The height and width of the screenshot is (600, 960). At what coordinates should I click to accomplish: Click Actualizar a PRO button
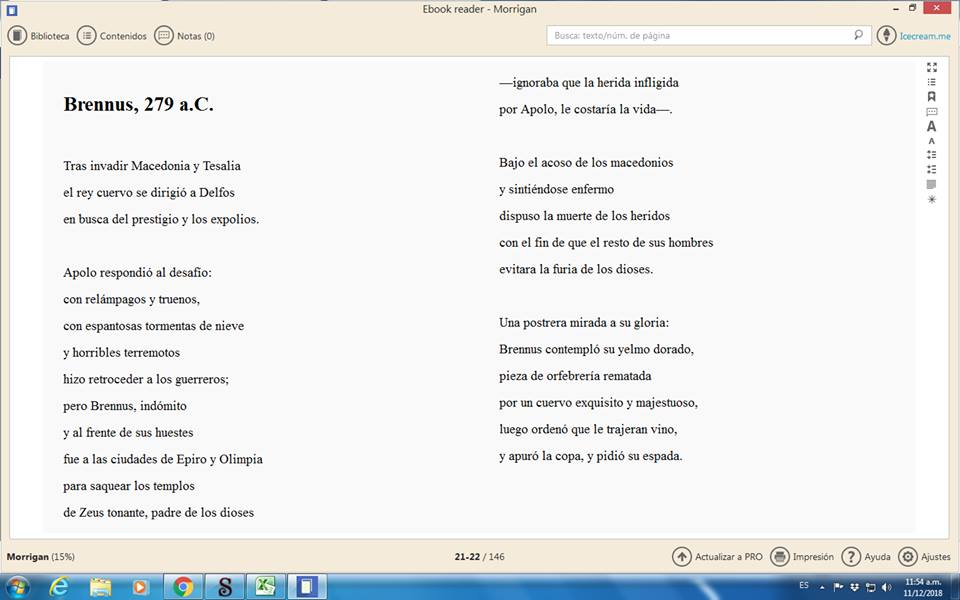click(x=717, y=557)
